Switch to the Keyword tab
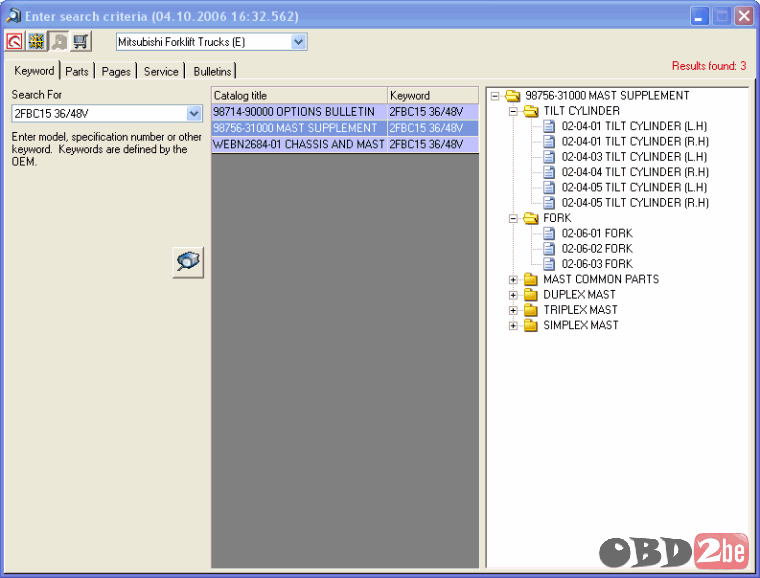The width and height of the screenshot is (760, 578). (x=34, y=71)
